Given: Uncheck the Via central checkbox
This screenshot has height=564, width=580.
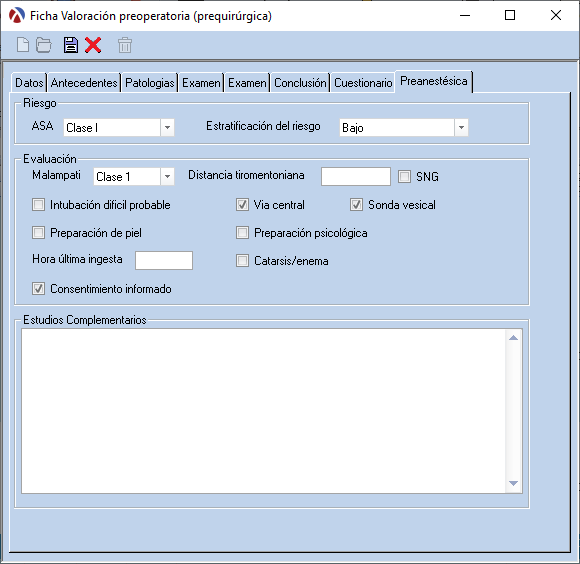Looking at the screenshot, I should pyautogui.click(x=242, y=205).
